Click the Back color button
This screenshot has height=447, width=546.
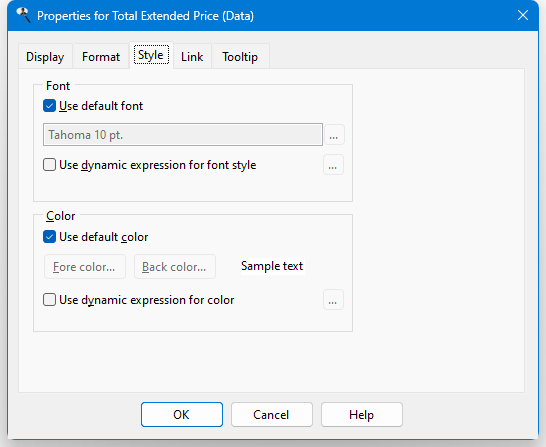pos(175,267)
